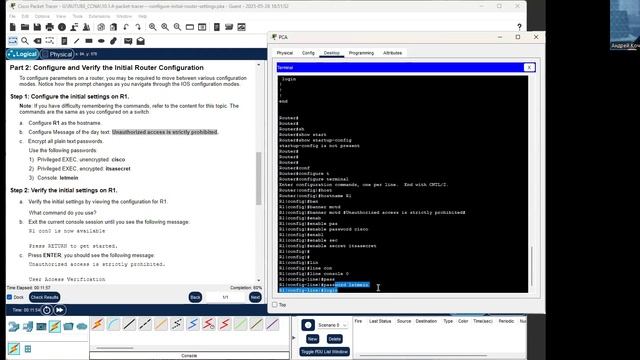Image resolution: width=640 pixels, height=360 pixels.
Task: Close the Terminal with its X button
Action: click(529, 67)
